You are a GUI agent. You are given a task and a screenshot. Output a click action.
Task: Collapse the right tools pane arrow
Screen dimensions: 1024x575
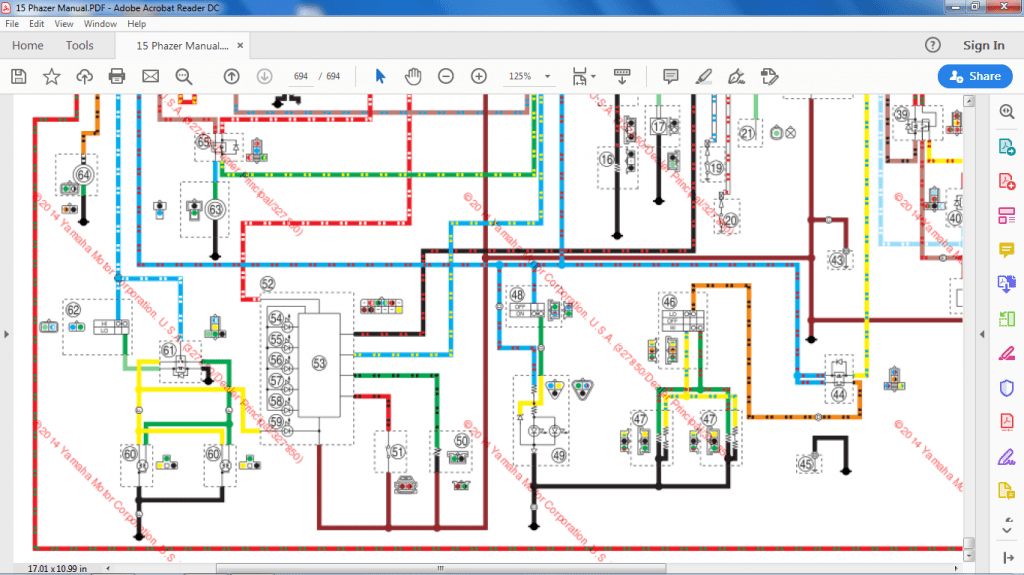pos(1008,557)
